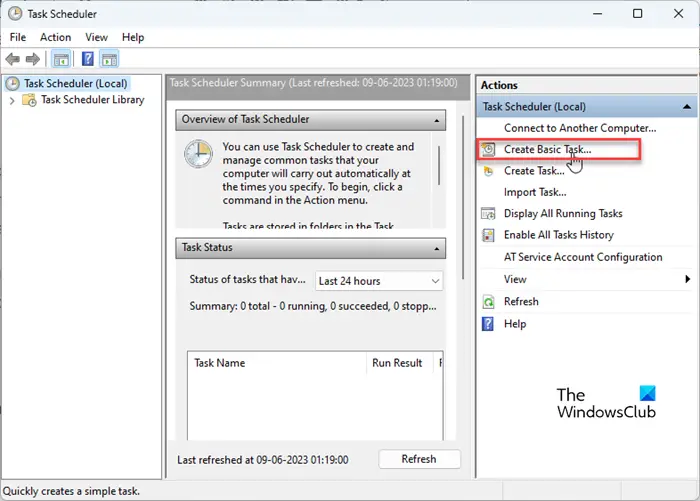
Task: Click Refresh text in Actions pane
Action: (521, 301)
